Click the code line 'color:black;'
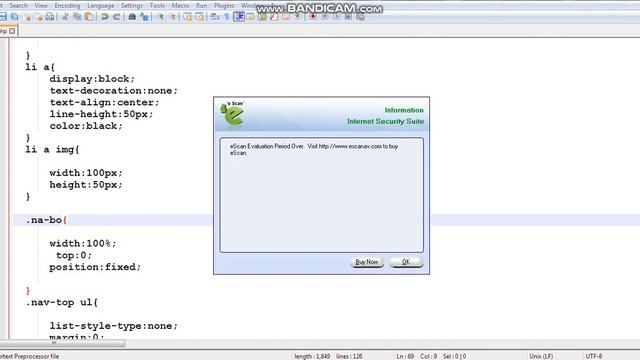Screen dimensions: 640x360 point(86,126)
